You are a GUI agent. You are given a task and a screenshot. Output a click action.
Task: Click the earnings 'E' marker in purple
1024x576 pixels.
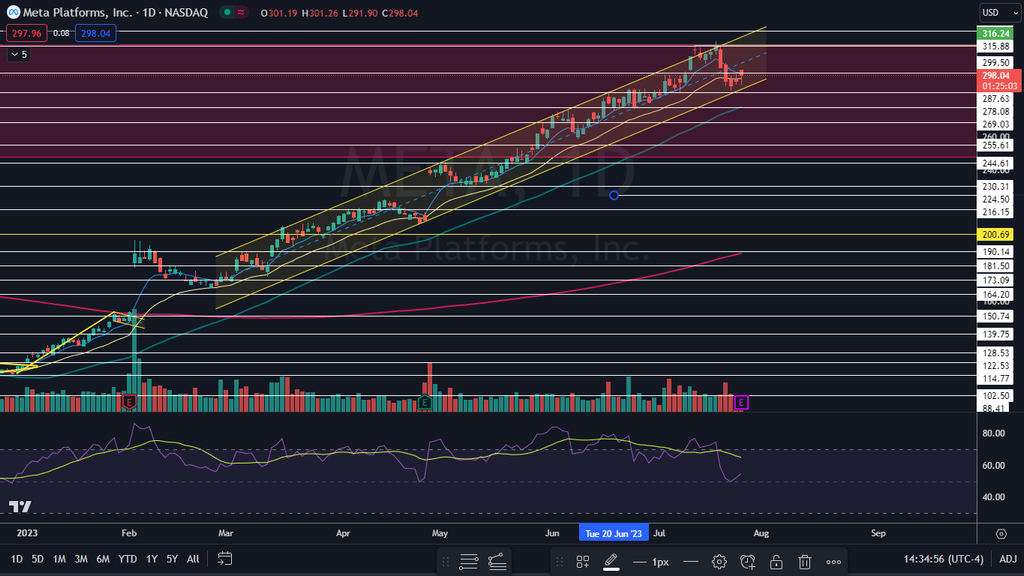(x=741, y=402)
